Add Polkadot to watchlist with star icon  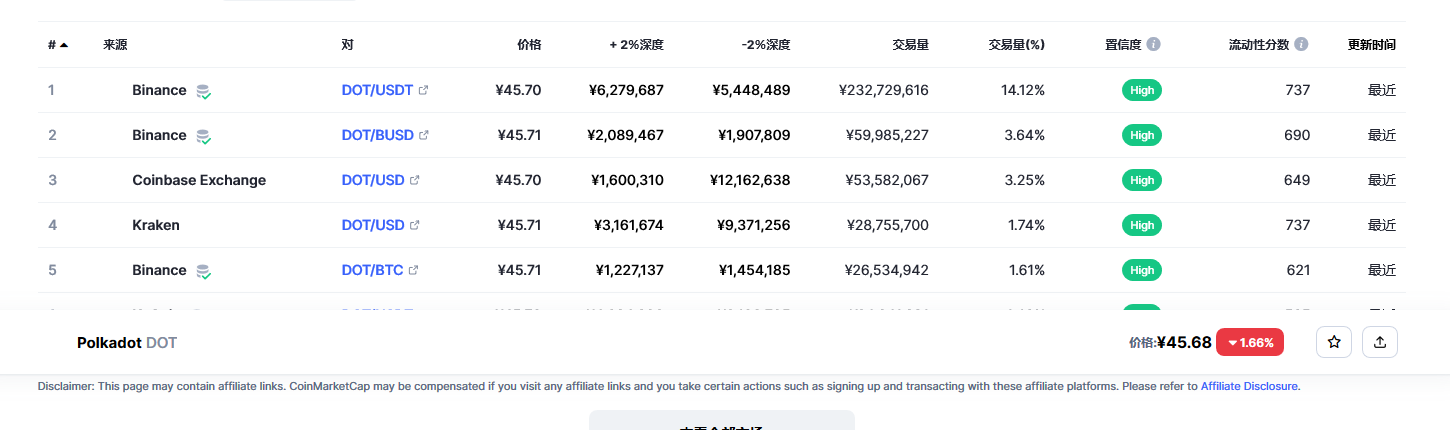[1334, 342]
